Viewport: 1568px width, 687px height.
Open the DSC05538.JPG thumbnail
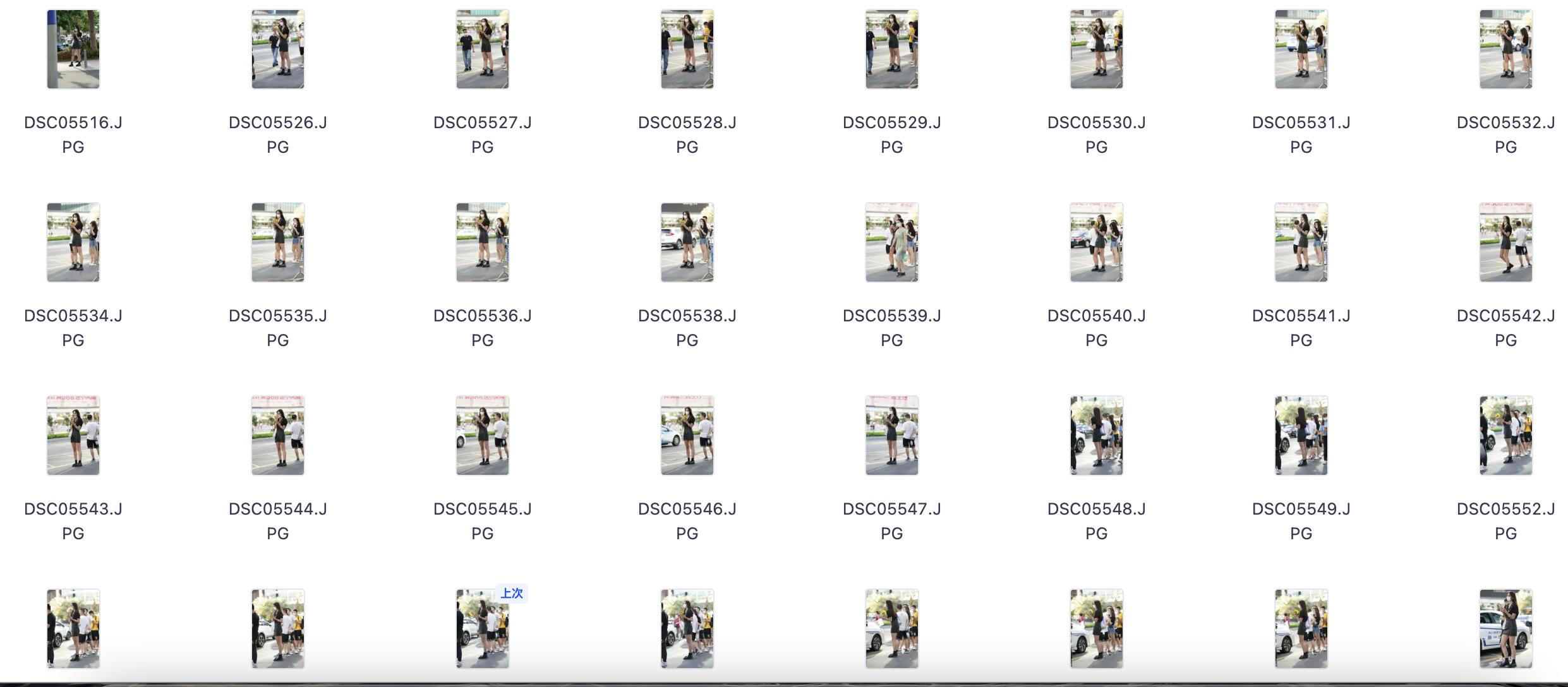pos(687,242)
